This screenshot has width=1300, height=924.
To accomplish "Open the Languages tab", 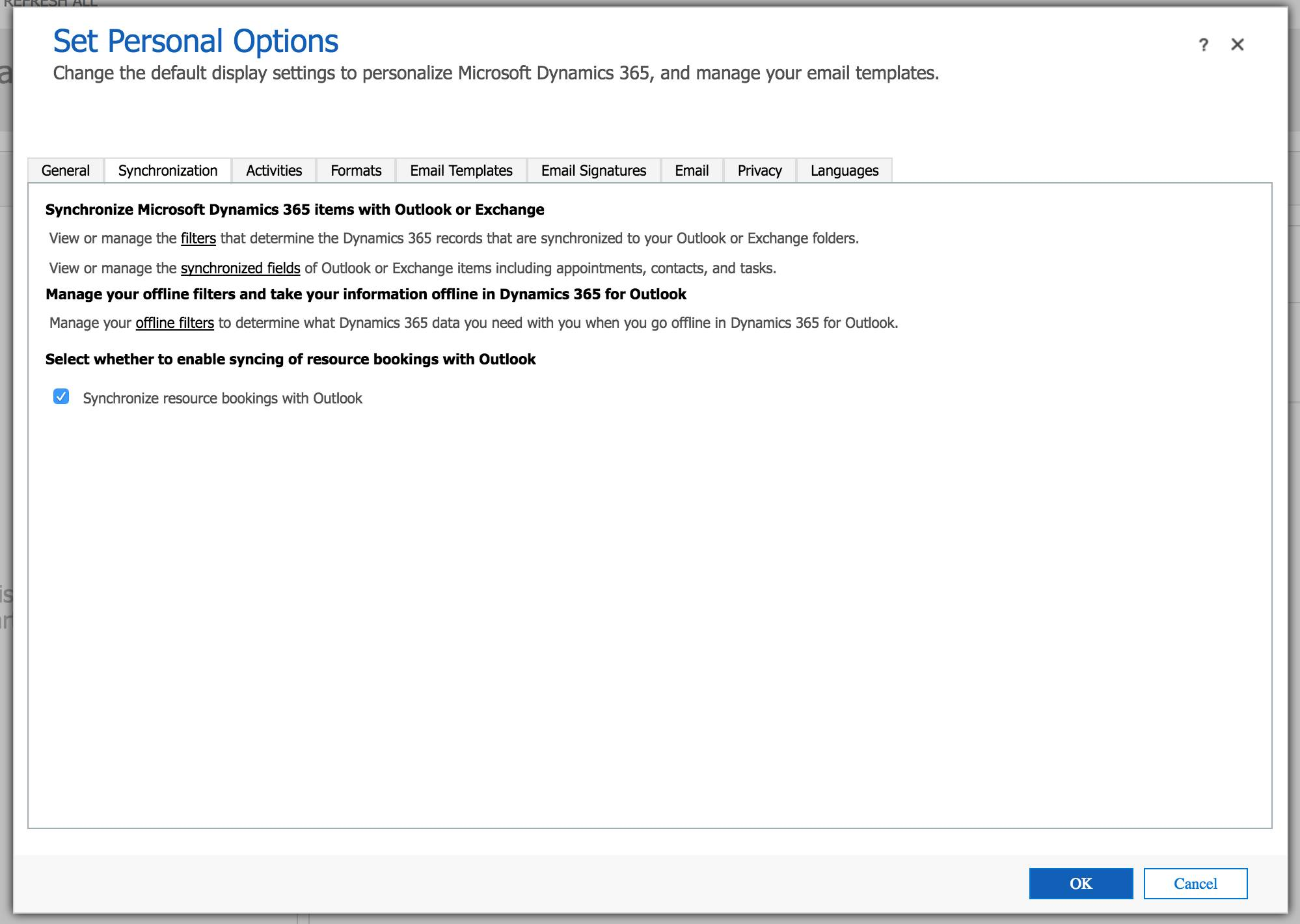I will [x=844, y=170].
